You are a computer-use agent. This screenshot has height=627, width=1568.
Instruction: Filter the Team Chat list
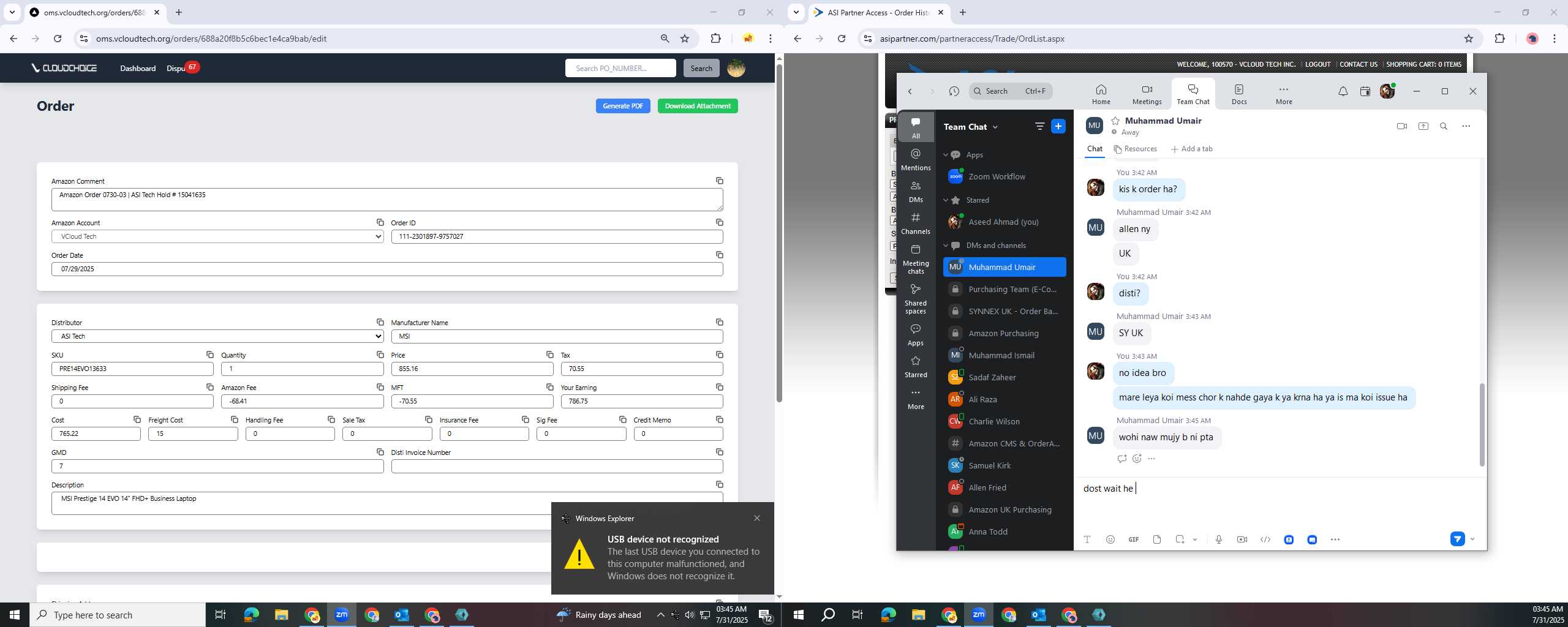coord(1039,126)
